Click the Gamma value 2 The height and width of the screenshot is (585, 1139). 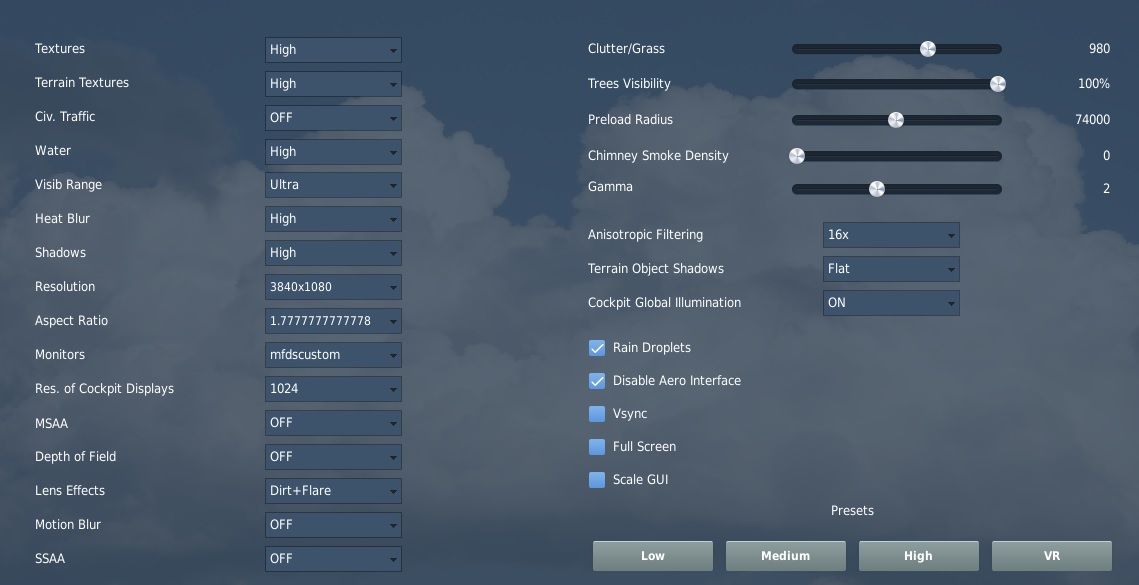[x=1106, y=189]
